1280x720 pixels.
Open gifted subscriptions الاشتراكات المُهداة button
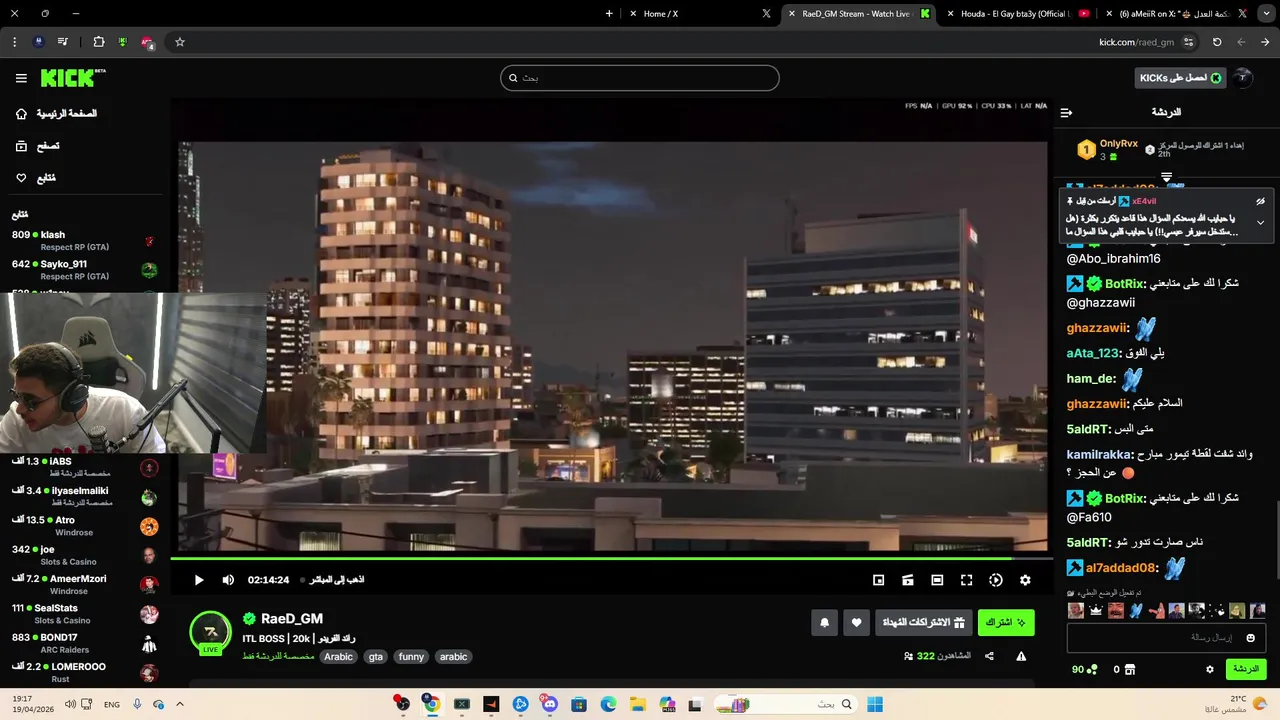(x=923, y=622)
